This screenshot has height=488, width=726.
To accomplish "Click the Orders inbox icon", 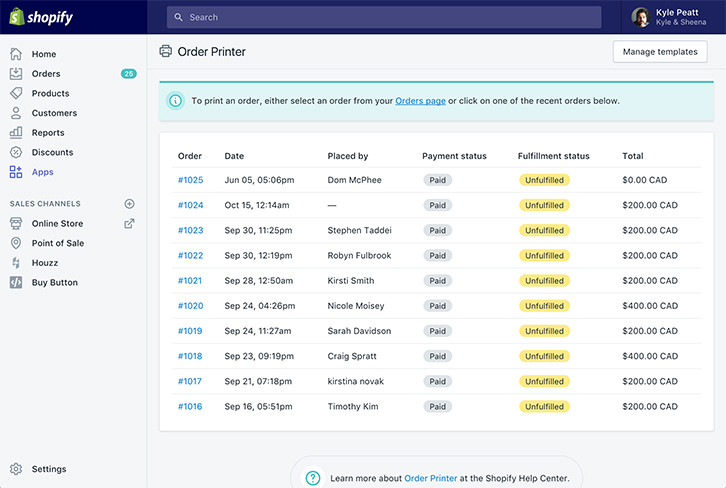I will coord(16,74).
